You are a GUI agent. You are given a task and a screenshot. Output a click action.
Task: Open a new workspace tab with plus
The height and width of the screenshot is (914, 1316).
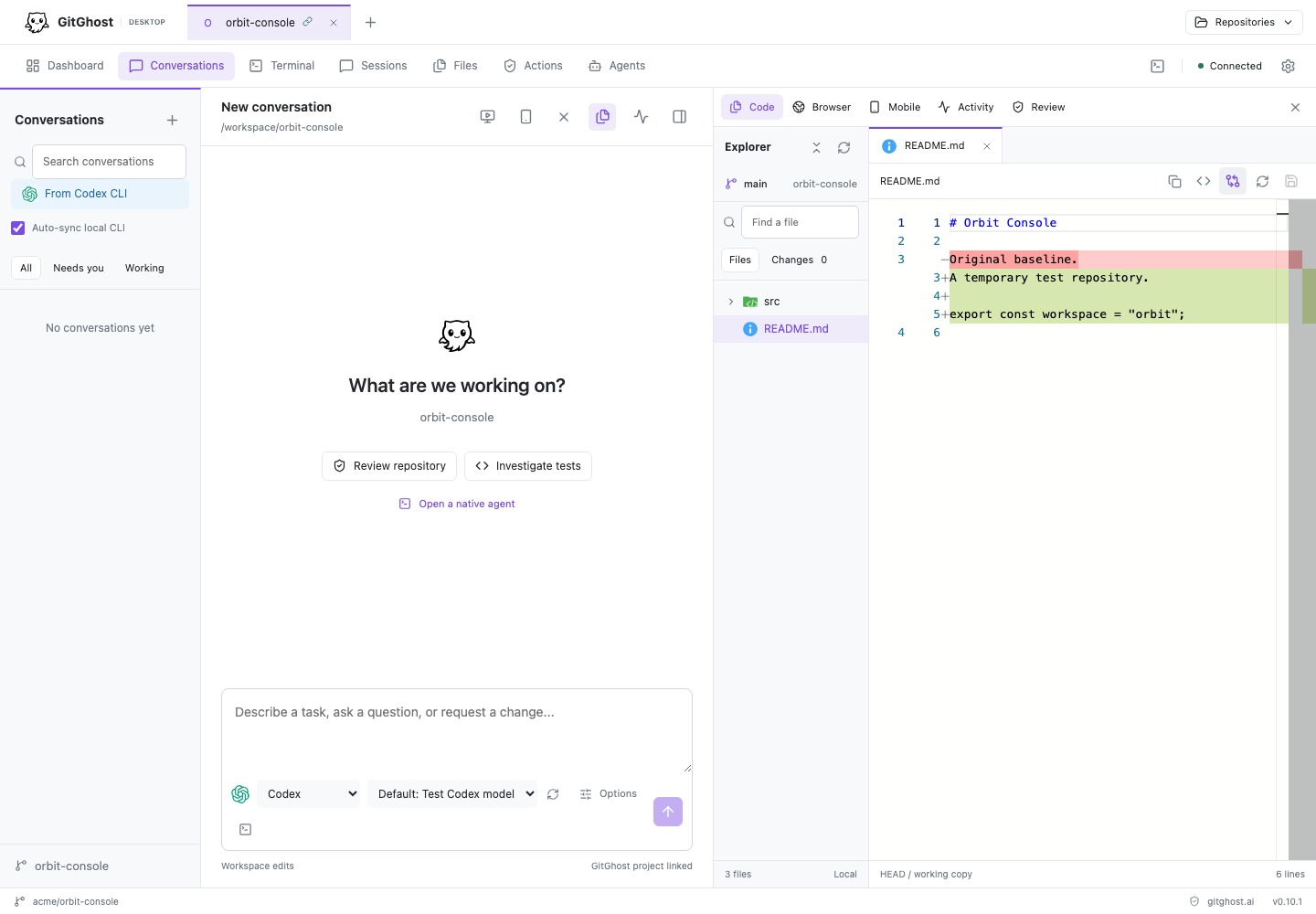370,22
